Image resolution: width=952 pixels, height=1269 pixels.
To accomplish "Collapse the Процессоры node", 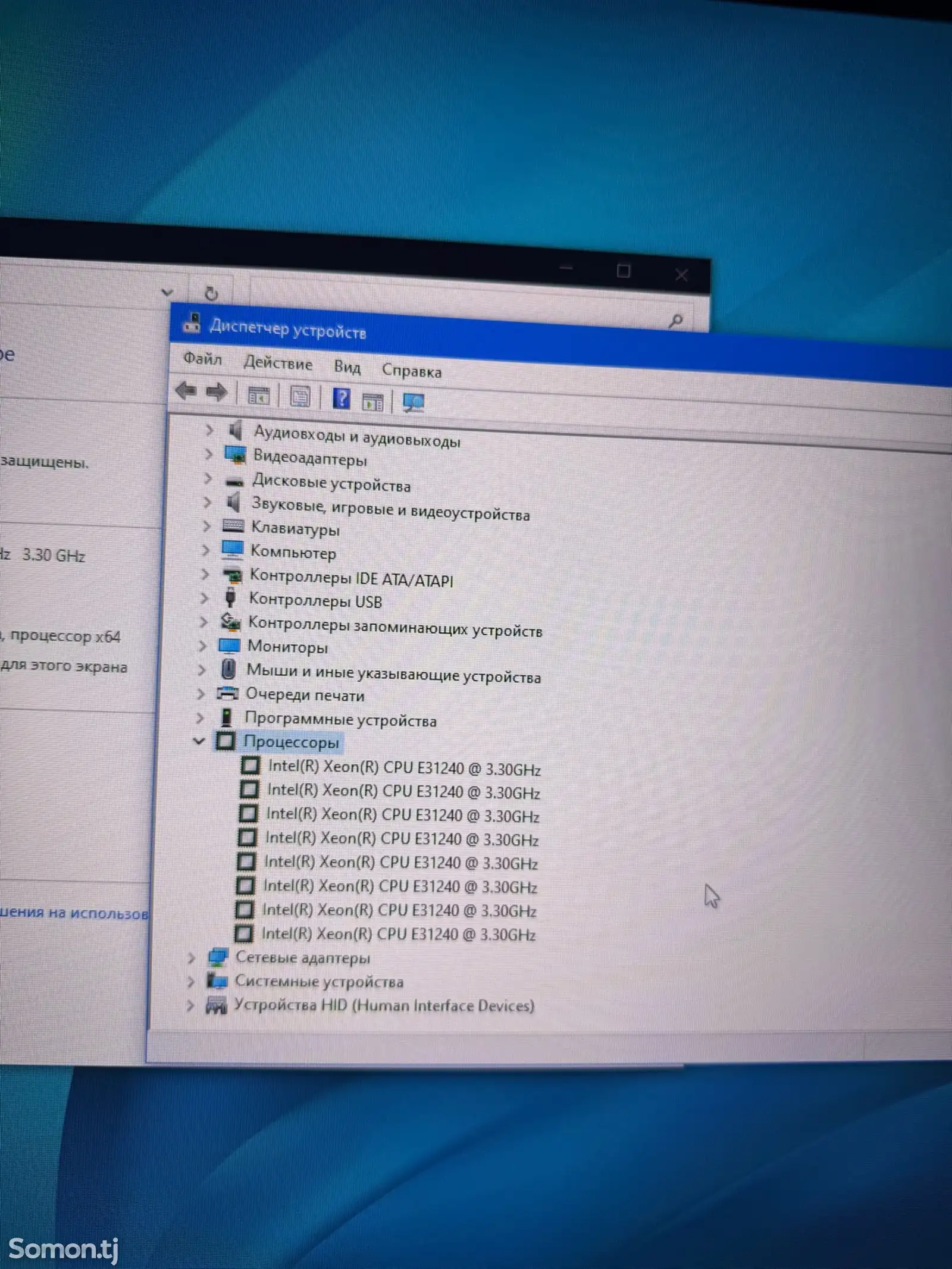I will [199, 741].
